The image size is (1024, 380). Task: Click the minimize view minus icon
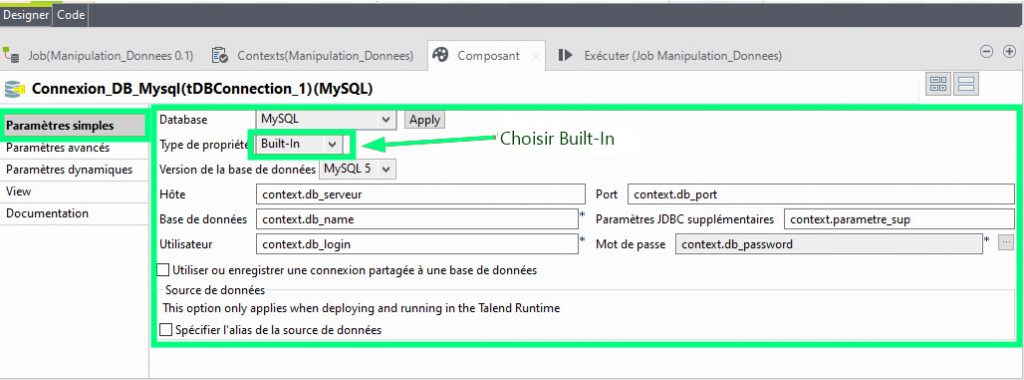tap(987, 52)
